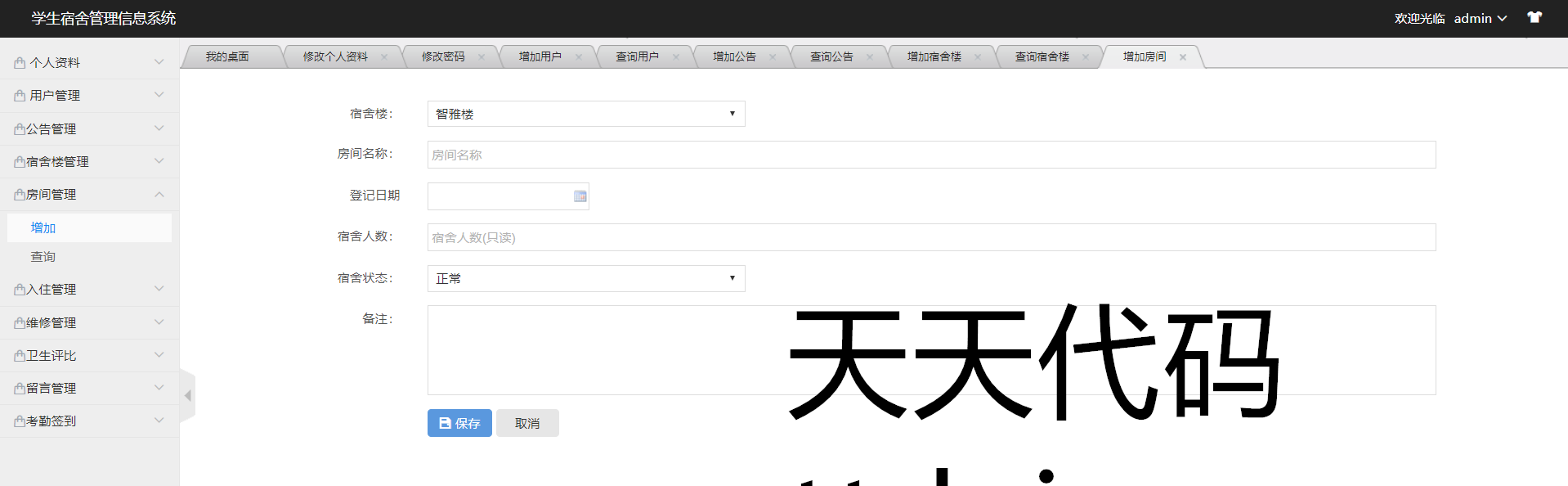This screenshot has height=486, width=1568.
Task: Open the 宿舍楼 dropdown
Action: coord(585,114)
